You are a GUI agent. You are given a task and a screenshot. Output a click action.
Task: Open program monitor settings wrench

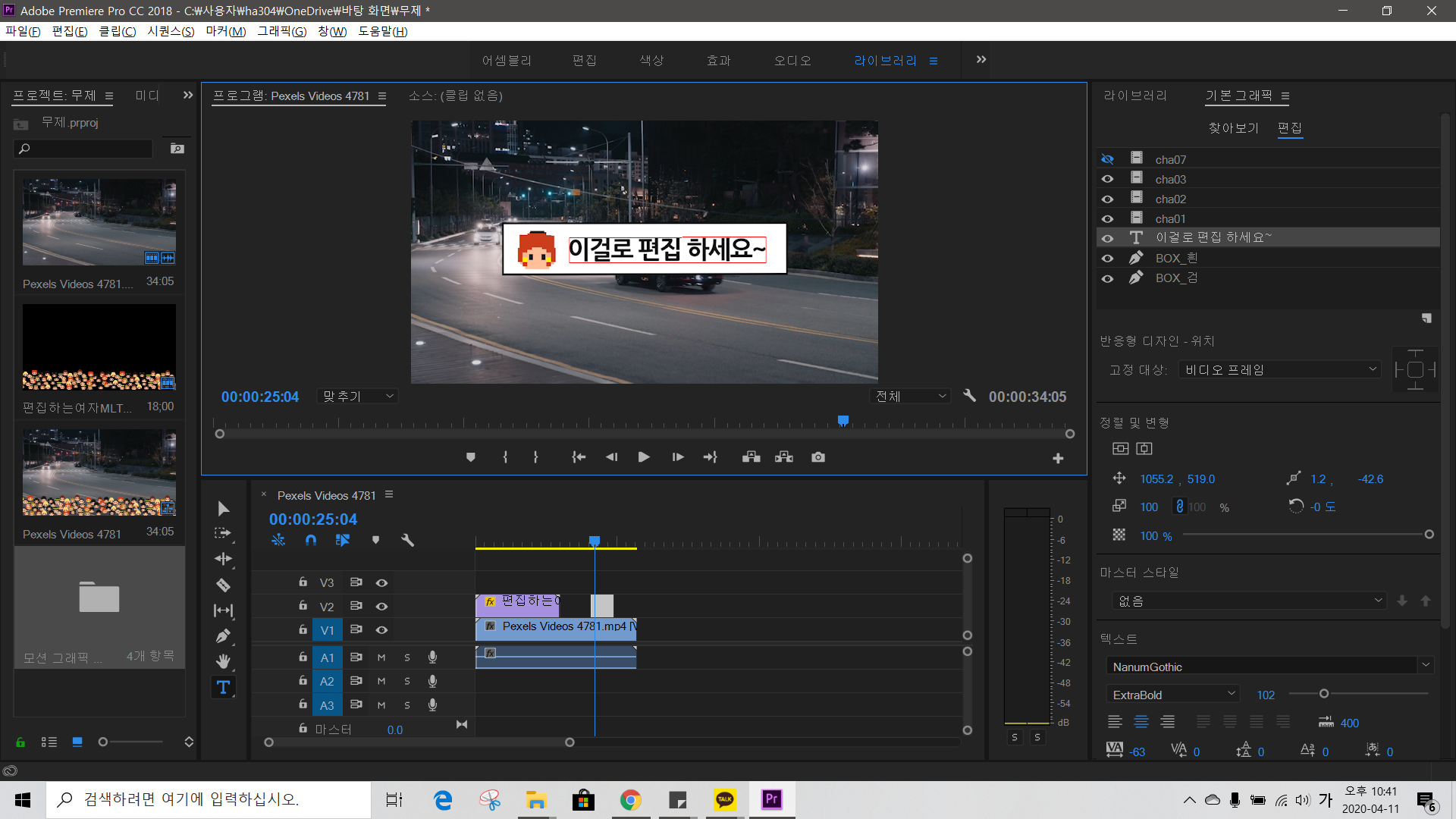pyautogui.click(x=969, y=396)
